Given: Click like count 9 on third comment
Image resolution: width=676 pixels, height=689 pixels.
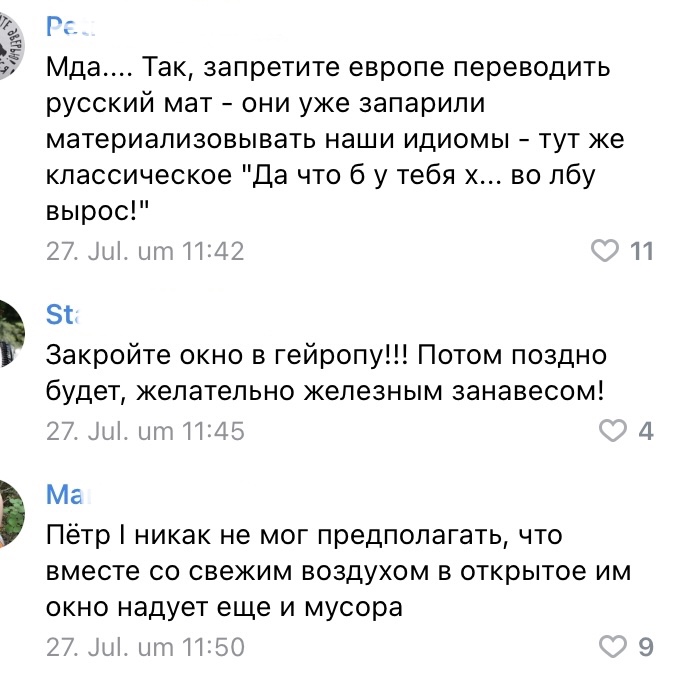Looking at the screenshot, I should [646, 647].
